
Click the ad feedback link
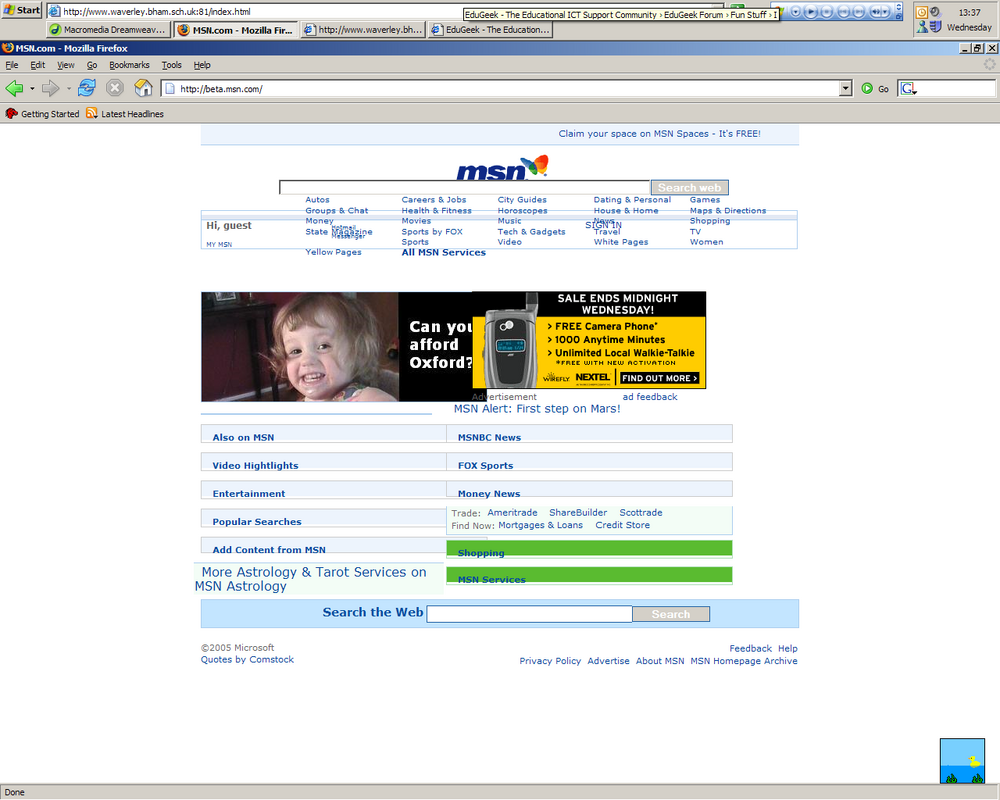click(650, 397)
